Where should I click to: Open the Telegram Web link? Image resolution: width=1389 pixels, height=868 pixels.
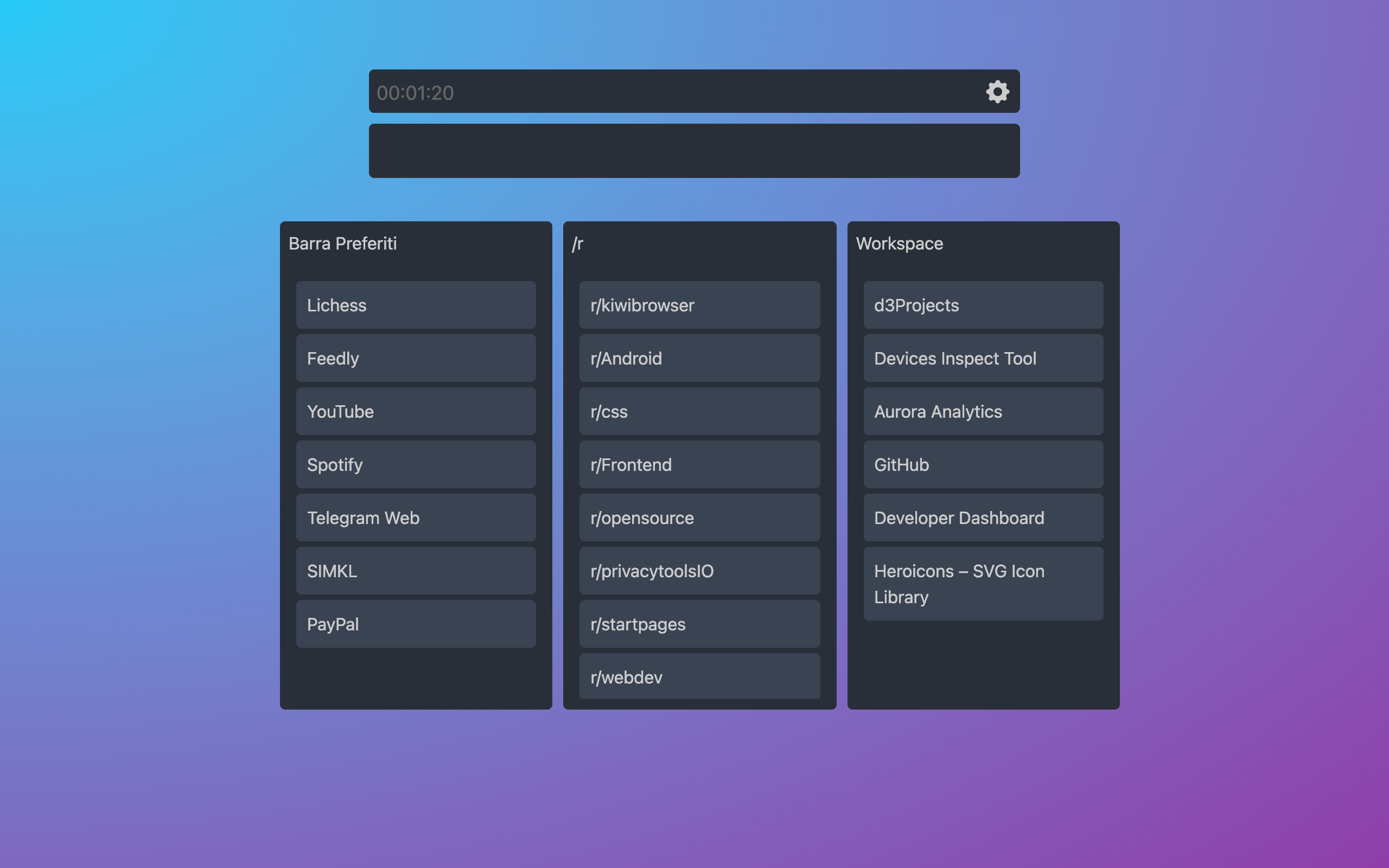416,517
